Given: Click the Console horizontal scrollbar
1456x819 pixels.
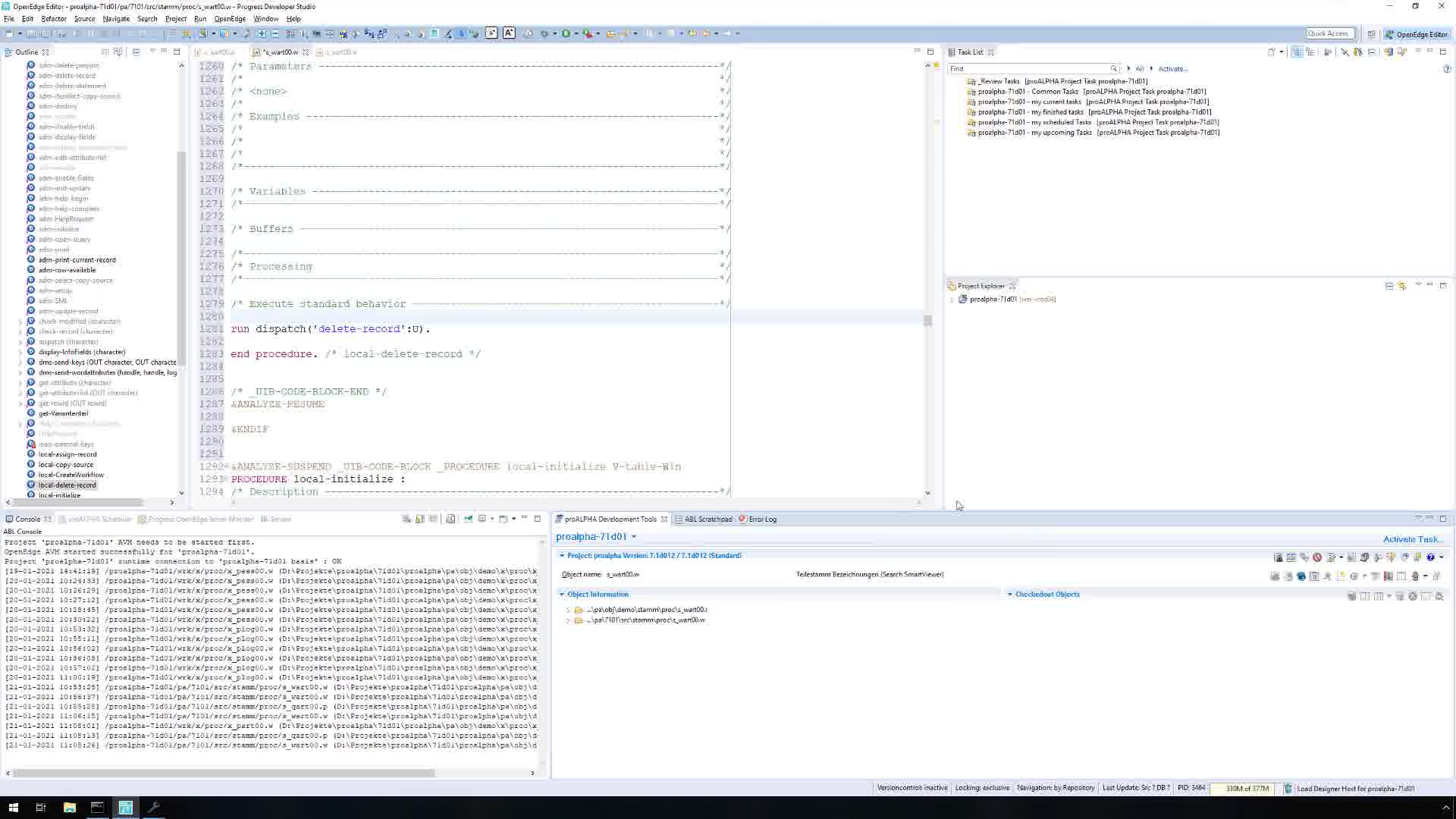Looking at the screenshot, I should (224, 773).
